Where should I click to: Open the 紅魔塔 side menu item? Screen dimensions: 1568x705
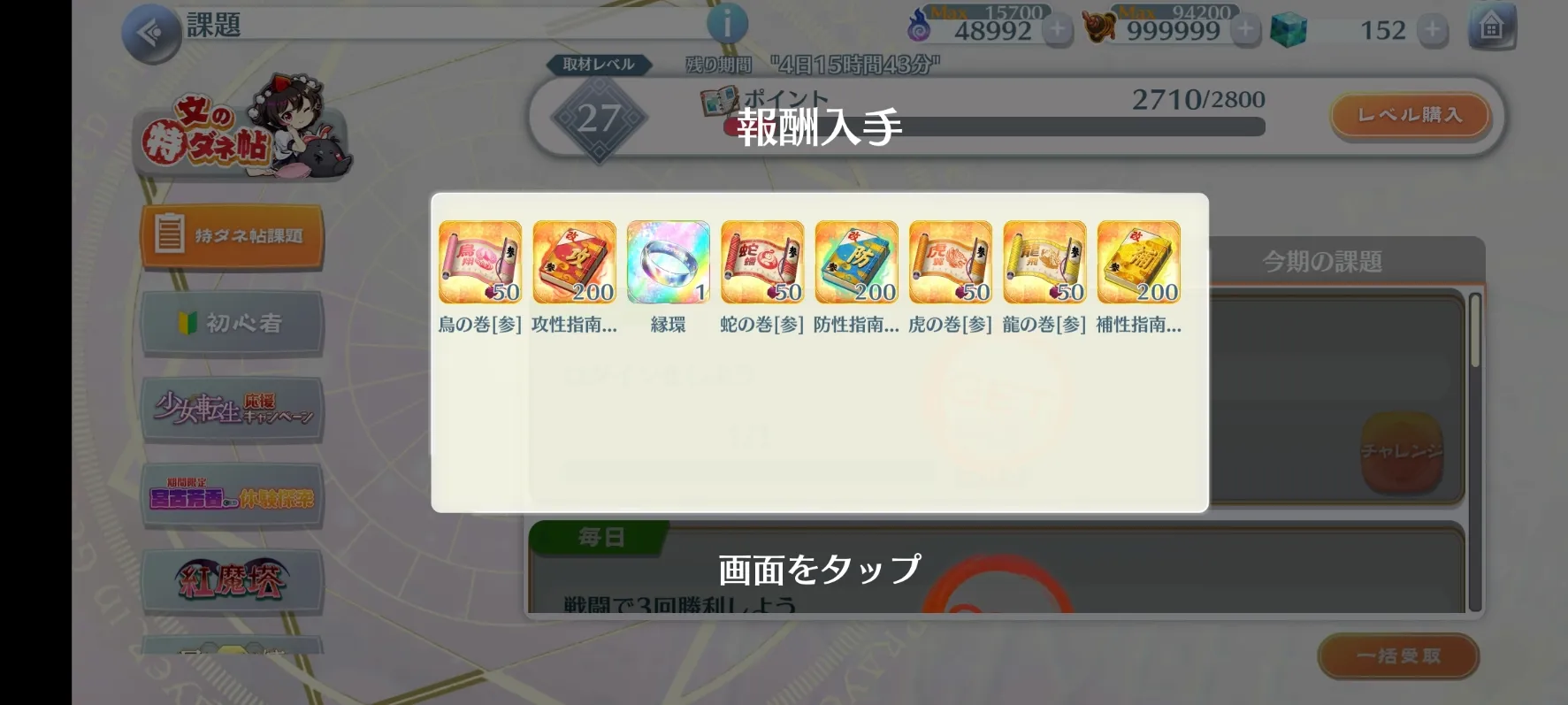point(232,580)
